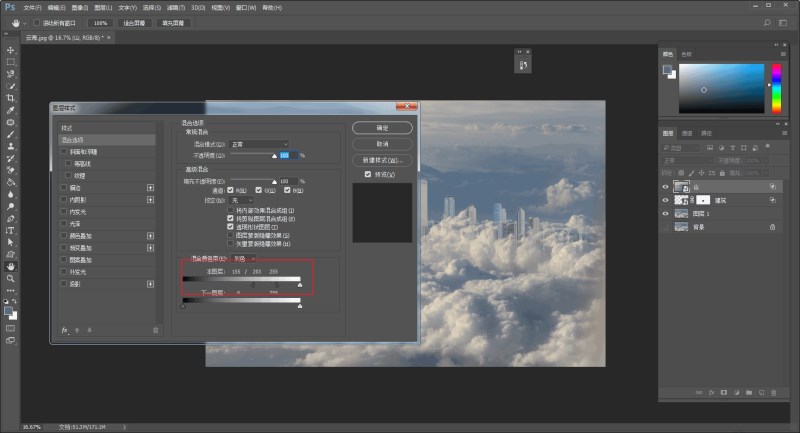
Task: Open the 混合模式 blend mode dropdown
Action: (x=259, y=144)
